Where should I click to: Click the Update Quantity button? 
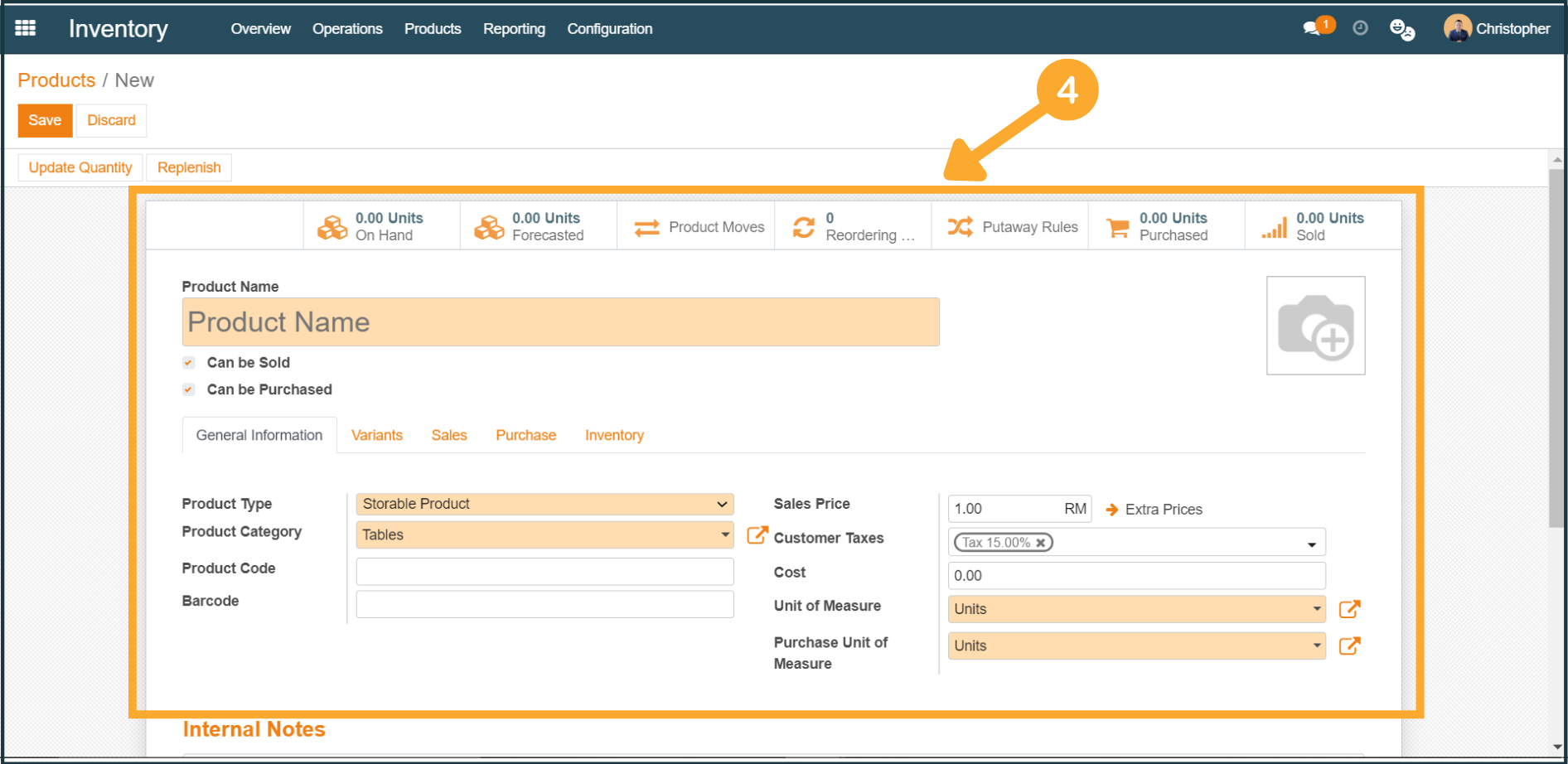click(80, 167)
